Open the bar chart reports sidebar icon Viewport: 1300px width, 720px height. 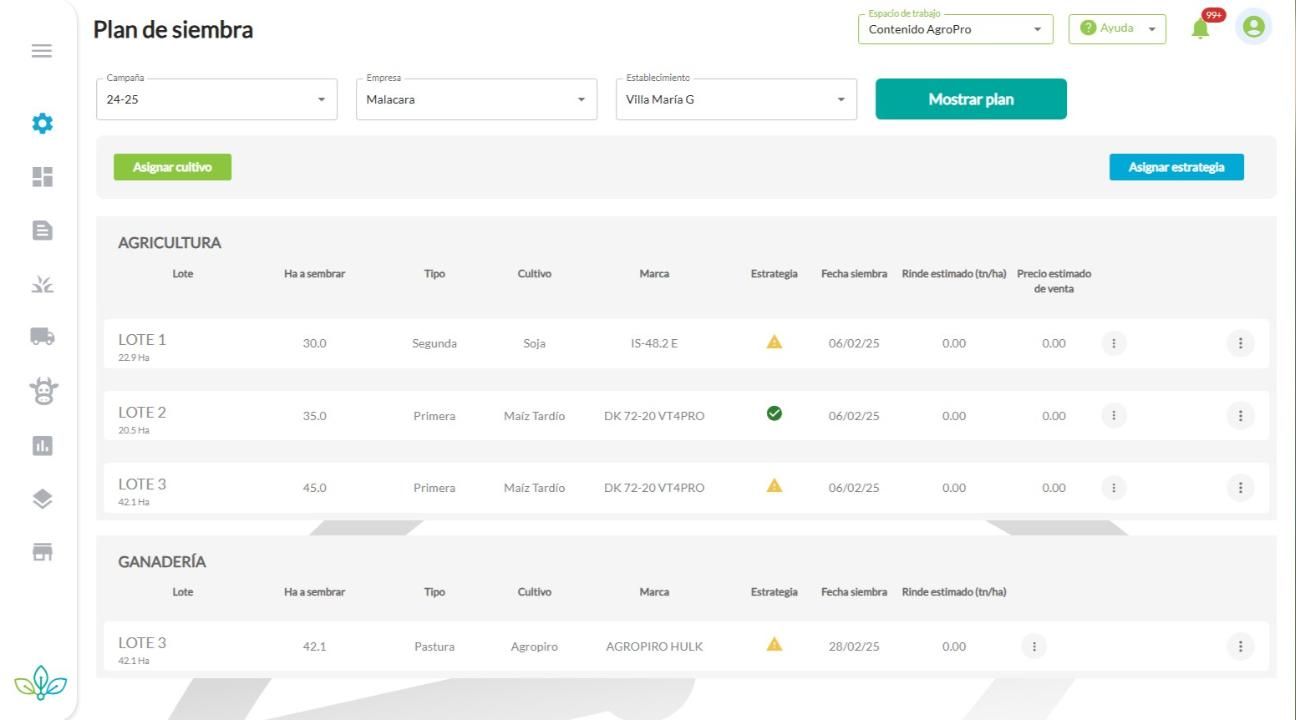point(42,446)
